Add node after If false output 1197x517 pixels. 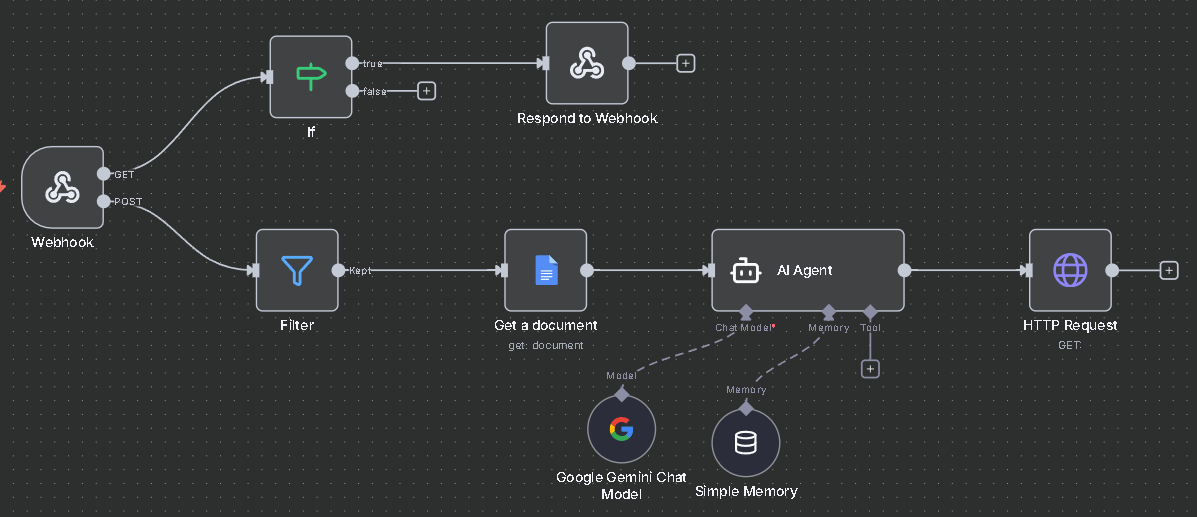426,91
